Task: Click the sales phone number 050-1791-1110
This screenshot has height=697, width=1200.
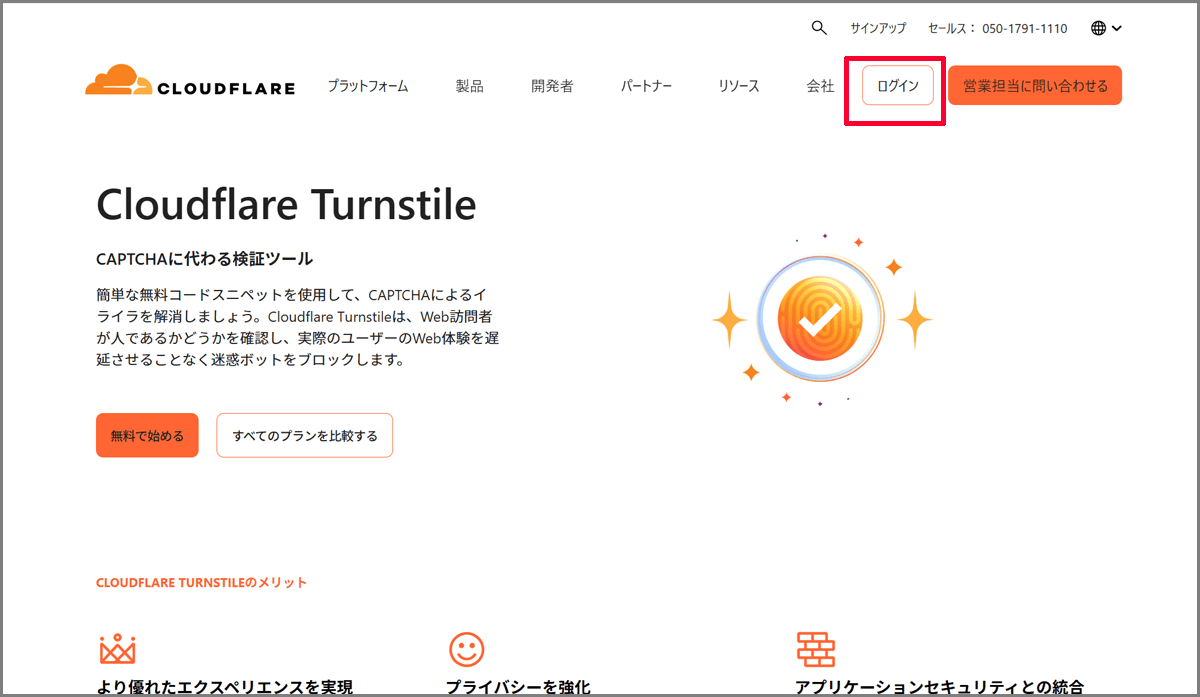Action: tap(1024, 29)
